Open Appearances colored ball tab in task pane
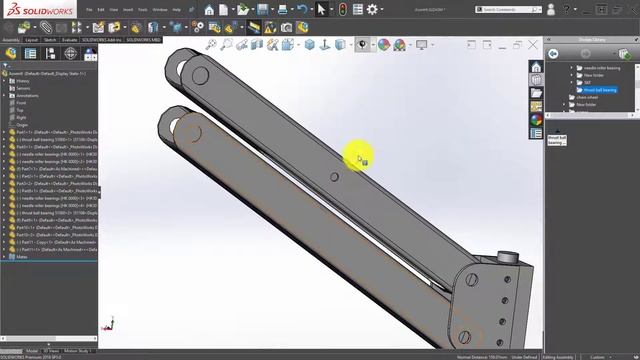Screen dimensions: 640x360 pos(536,120)
